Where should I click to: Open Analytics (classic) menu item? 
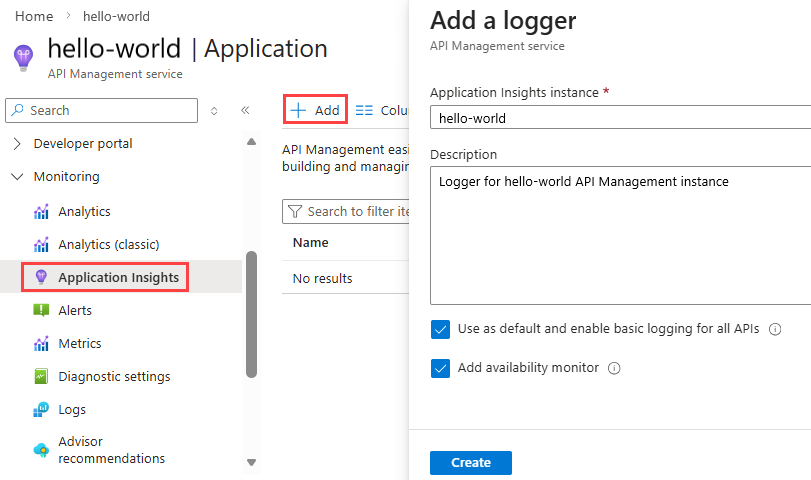[x=109, y=245]
